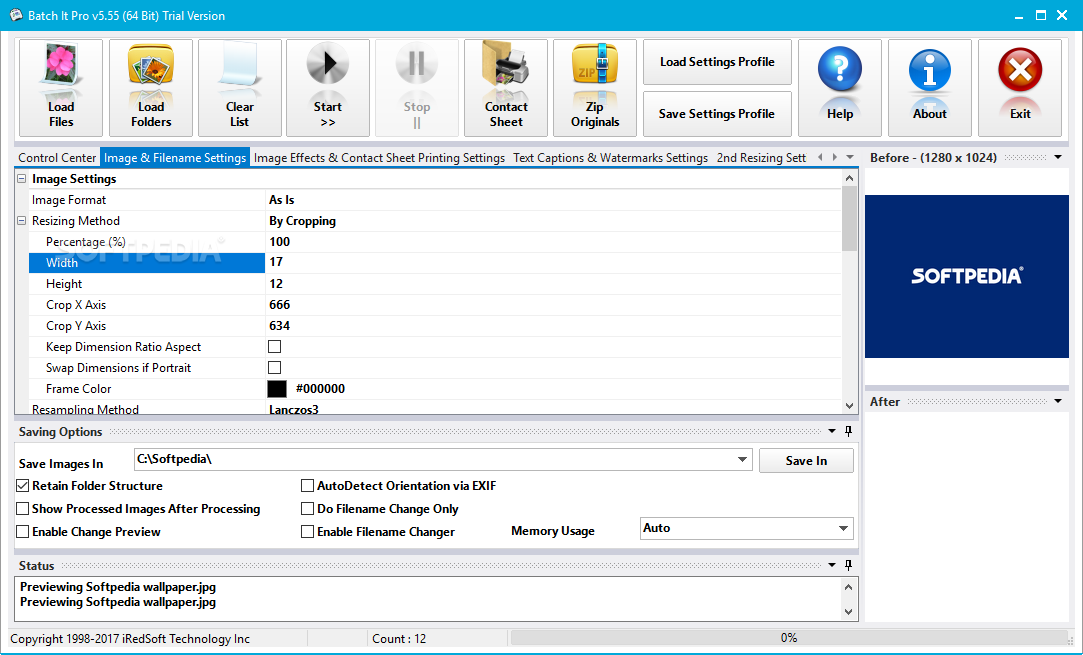Create a Contact Sheet
Image resolution: width=1083 pixels, height=655 pixels.
coord(506,88)
